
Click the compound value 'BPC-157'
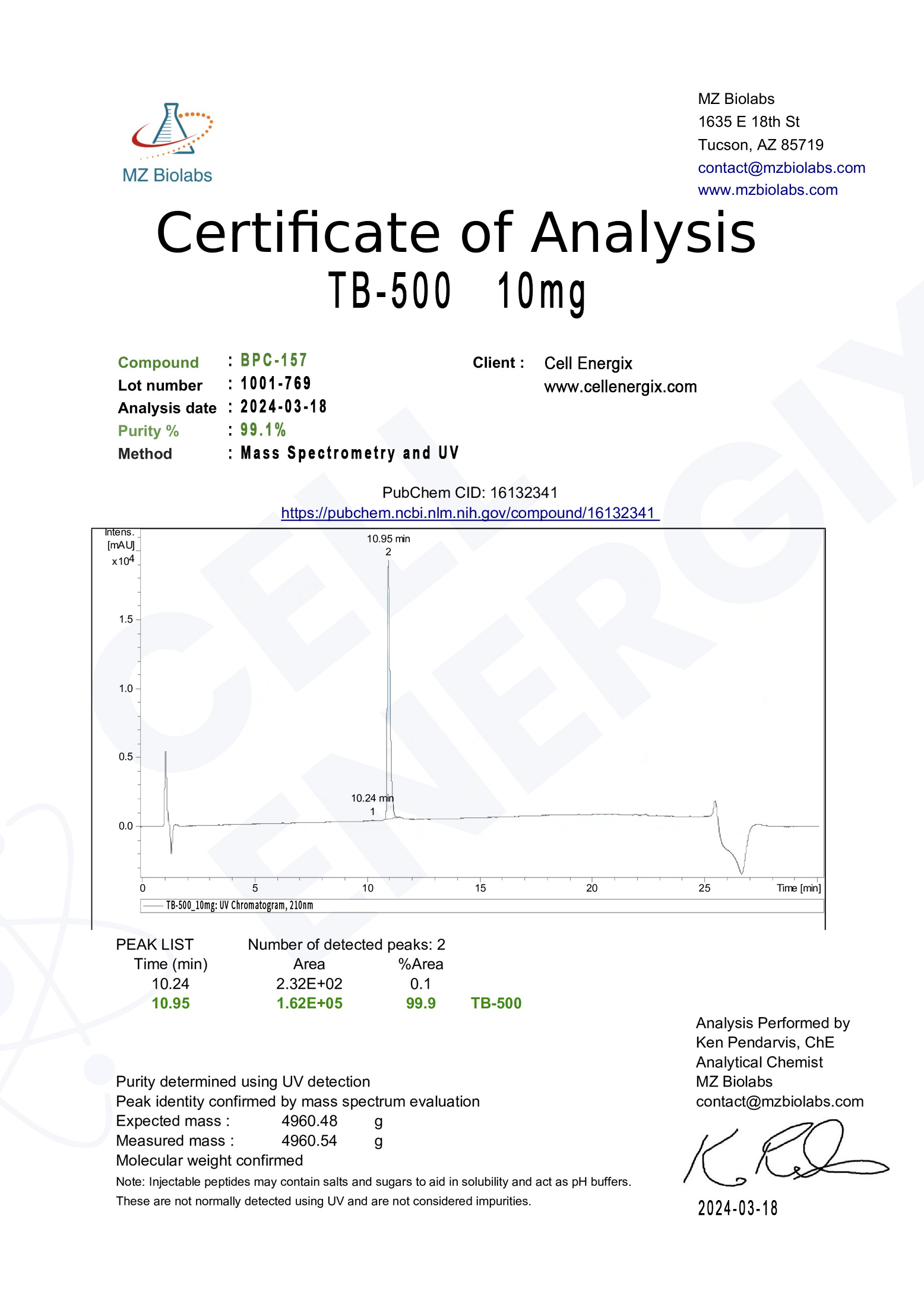[x=274, y=361]
